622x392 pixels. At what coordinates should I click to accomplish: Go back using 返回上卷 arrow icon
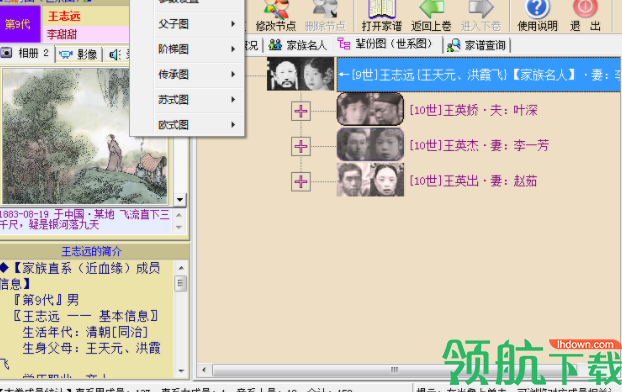(431, 16)
